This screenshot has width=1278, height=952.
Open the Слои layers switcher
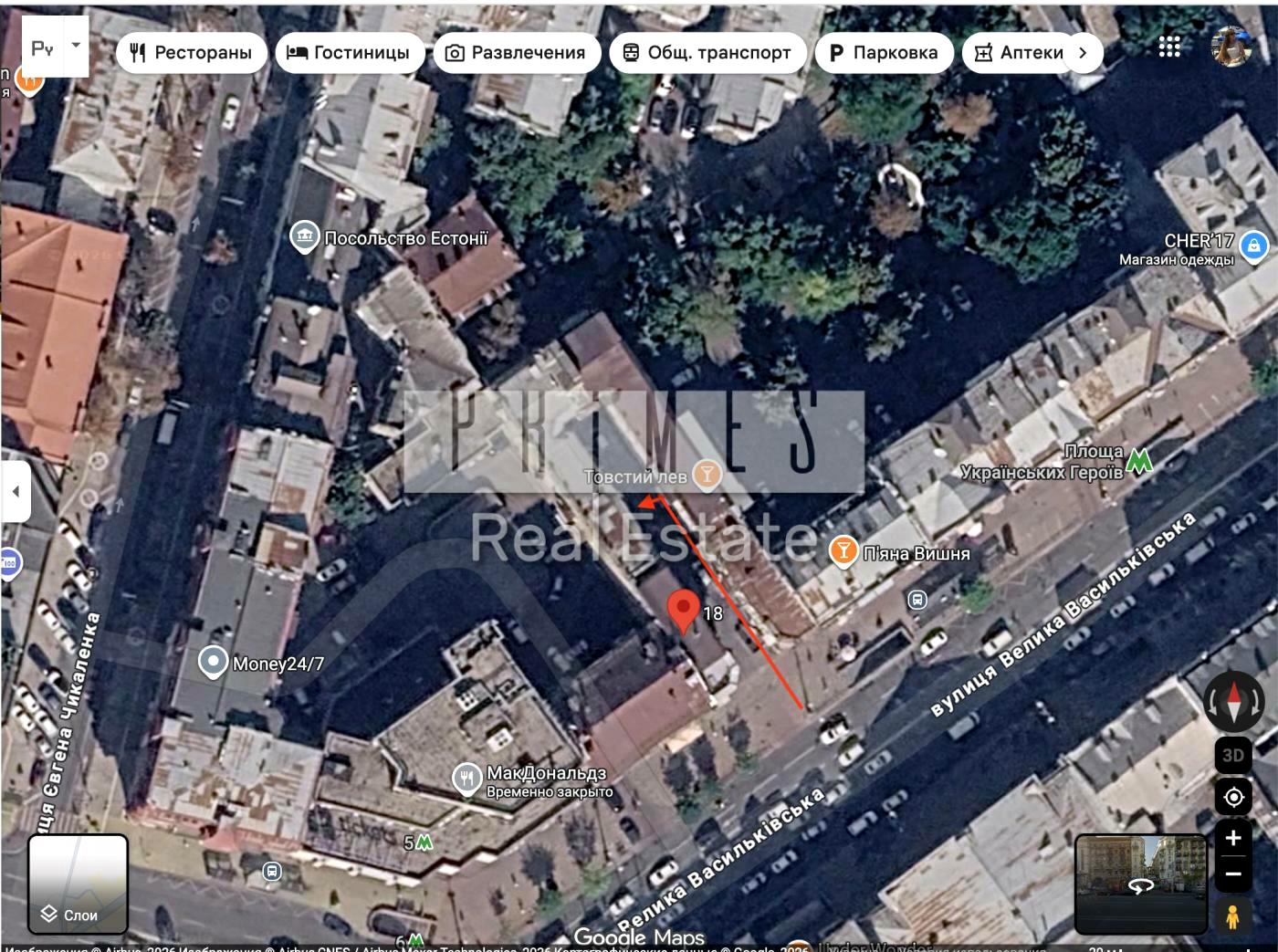tap(79, 884)
